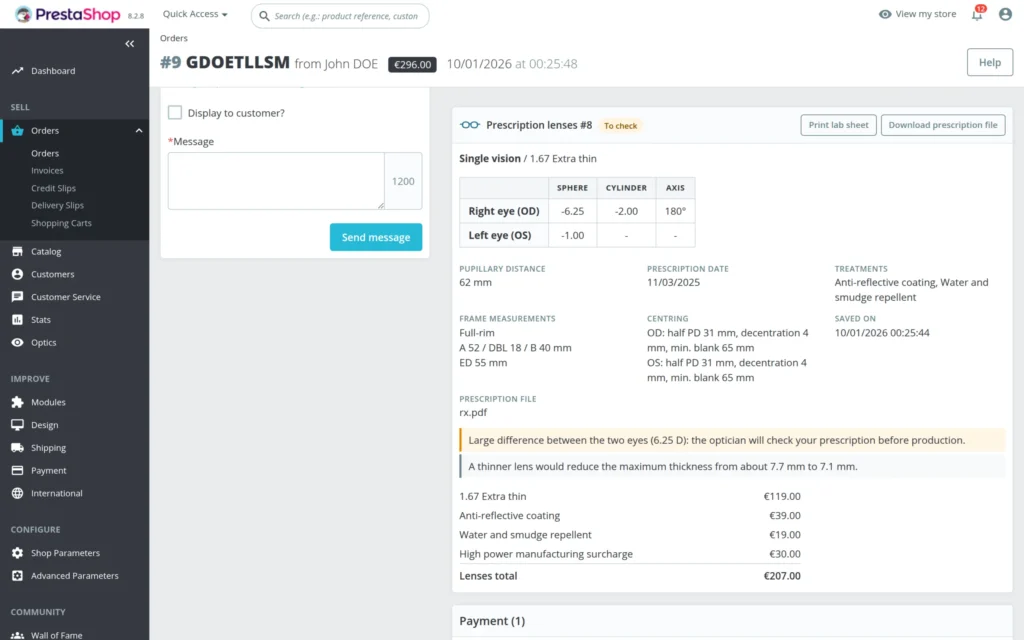The width and height of the screenshot is (1024, 640).
Task: Click the €296.00 order total badge
Action: (x=412, y=64)
